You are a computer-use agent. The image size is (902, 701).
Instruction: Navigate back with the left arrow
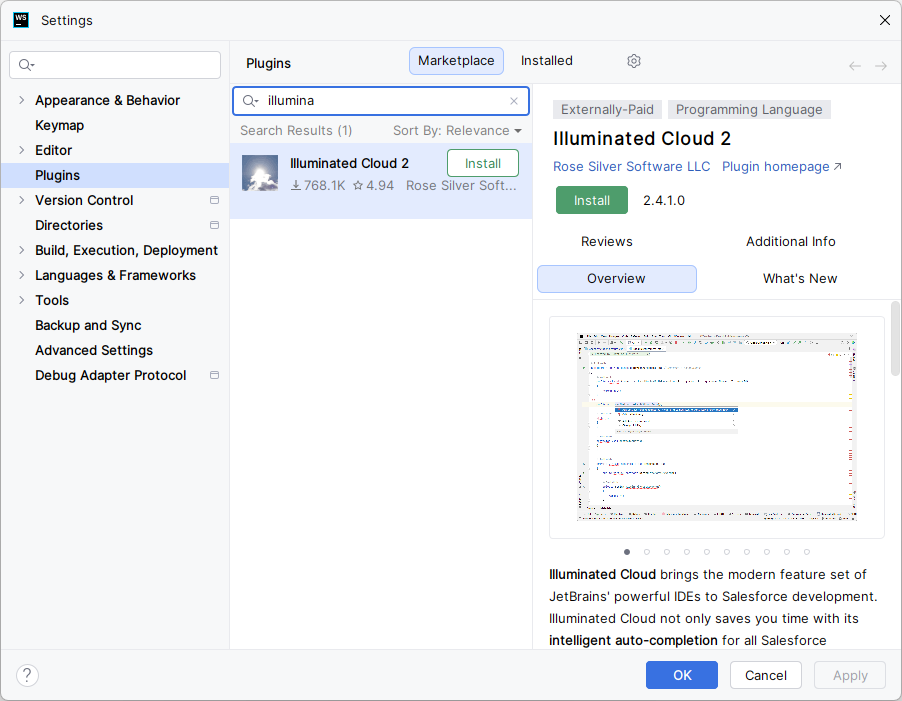coord(855,66)
